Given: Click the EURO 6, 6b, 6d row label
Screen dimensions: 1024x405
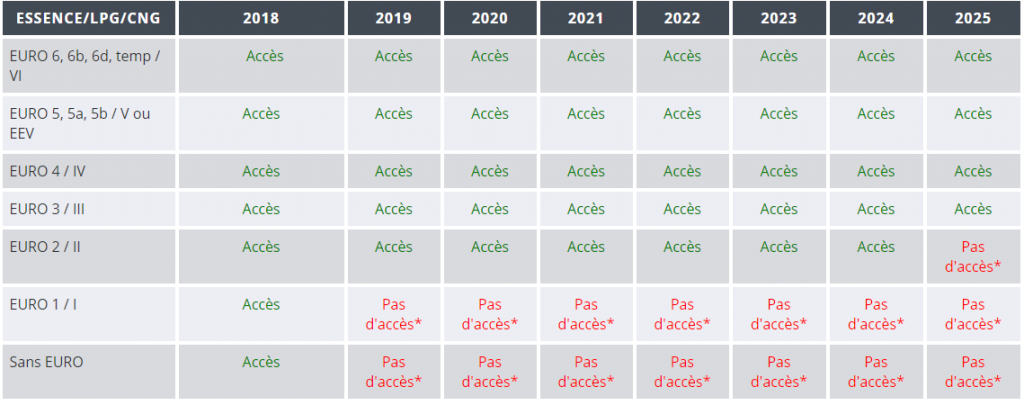Looking at the screenshot, I should pyautogui.click(x=85, y=66).
